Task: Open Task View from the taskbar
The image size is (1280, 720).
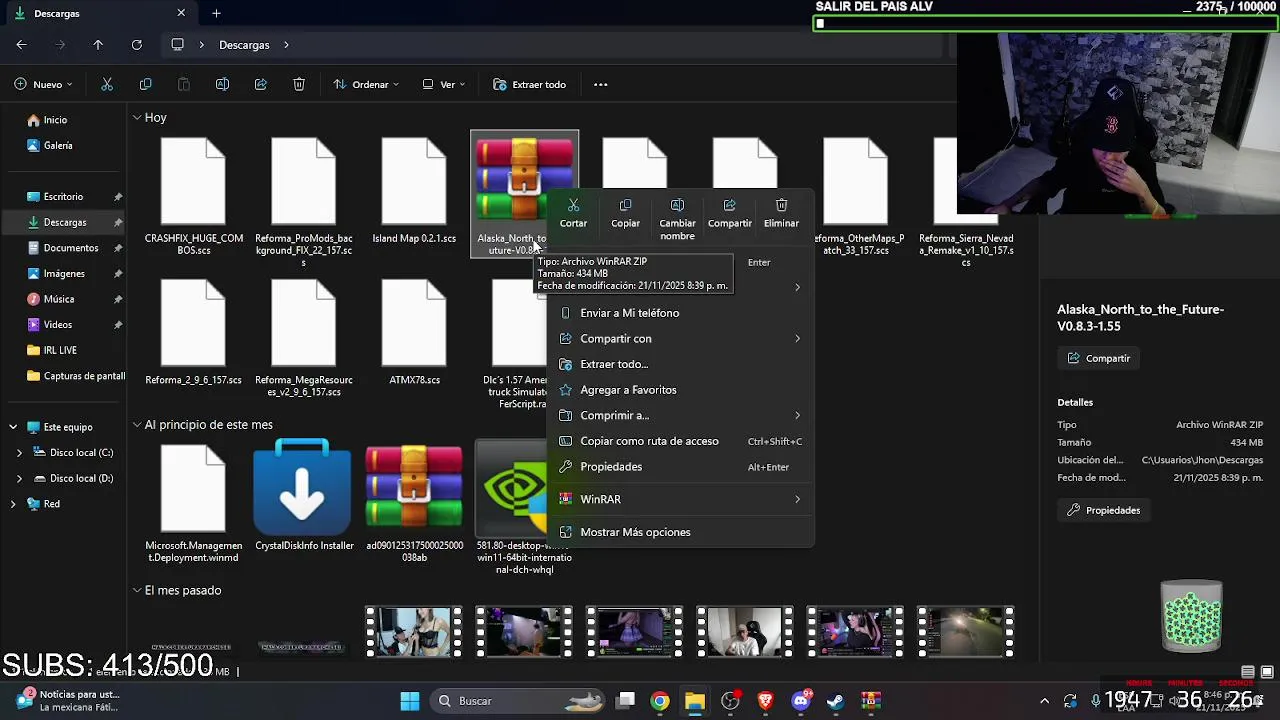Action: tap(625, 701)
